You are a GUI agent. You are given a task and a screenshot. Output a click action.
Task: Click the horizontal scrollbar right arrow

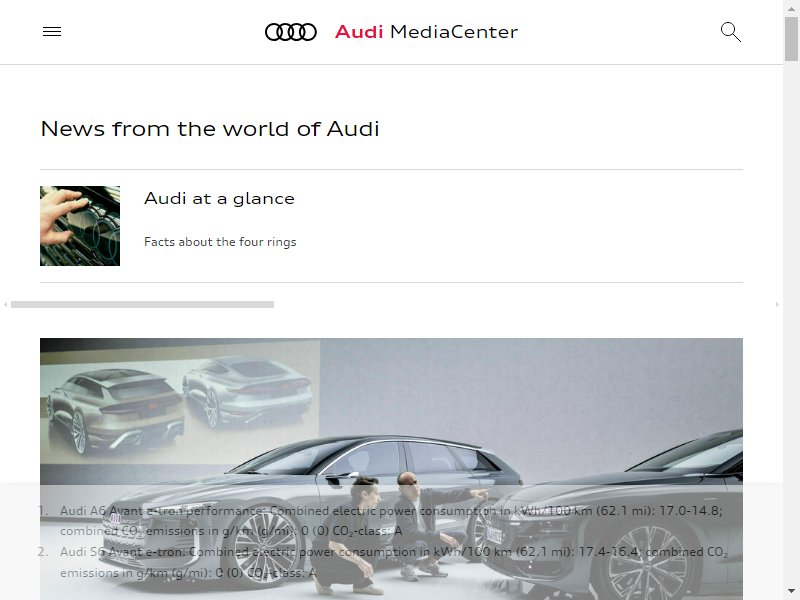click(x=778, y=305)
